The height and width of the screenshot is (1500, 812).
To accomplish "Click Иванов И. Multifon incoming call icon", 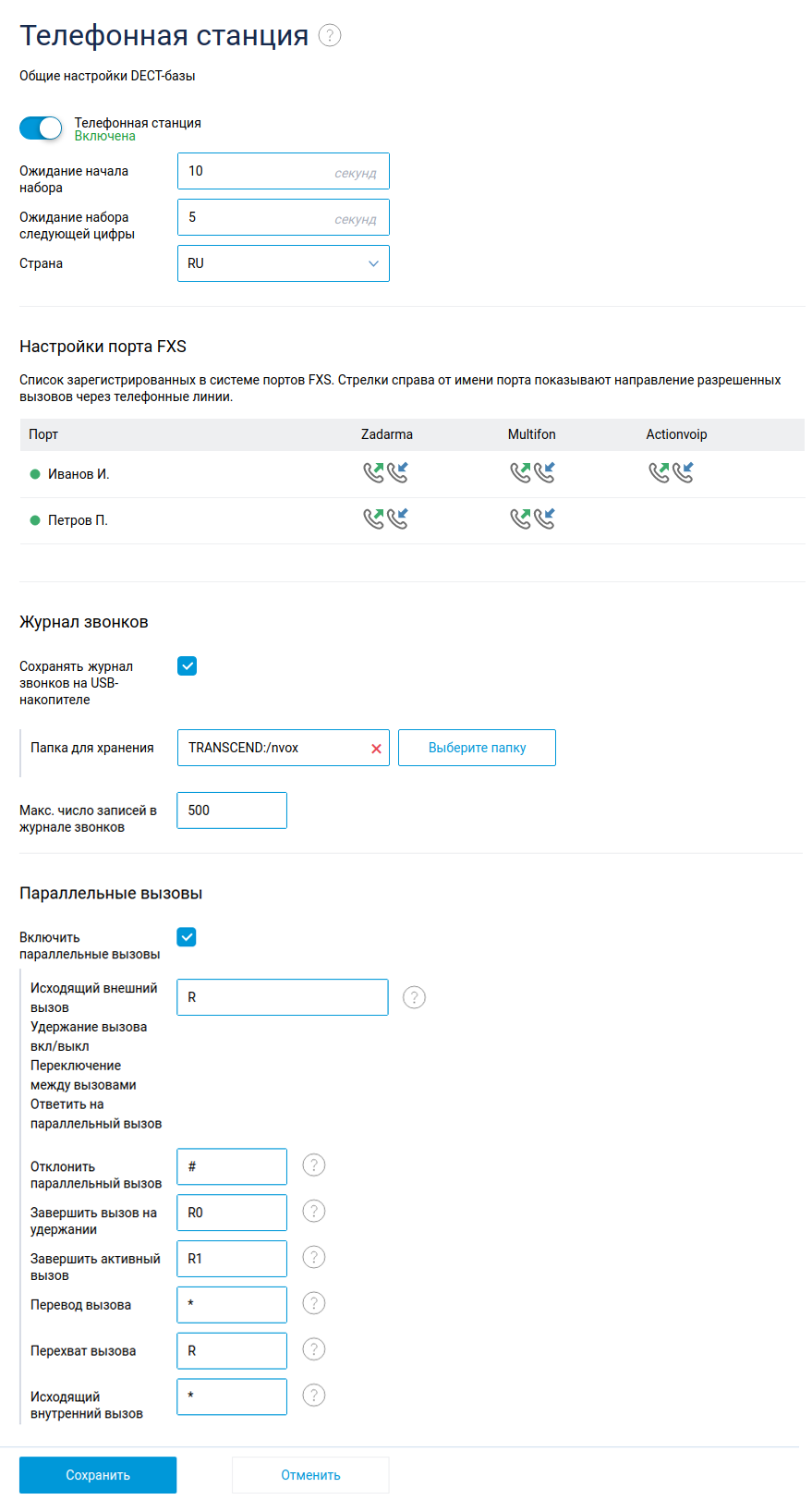I will pyautogui.click(x=545, y=472).
